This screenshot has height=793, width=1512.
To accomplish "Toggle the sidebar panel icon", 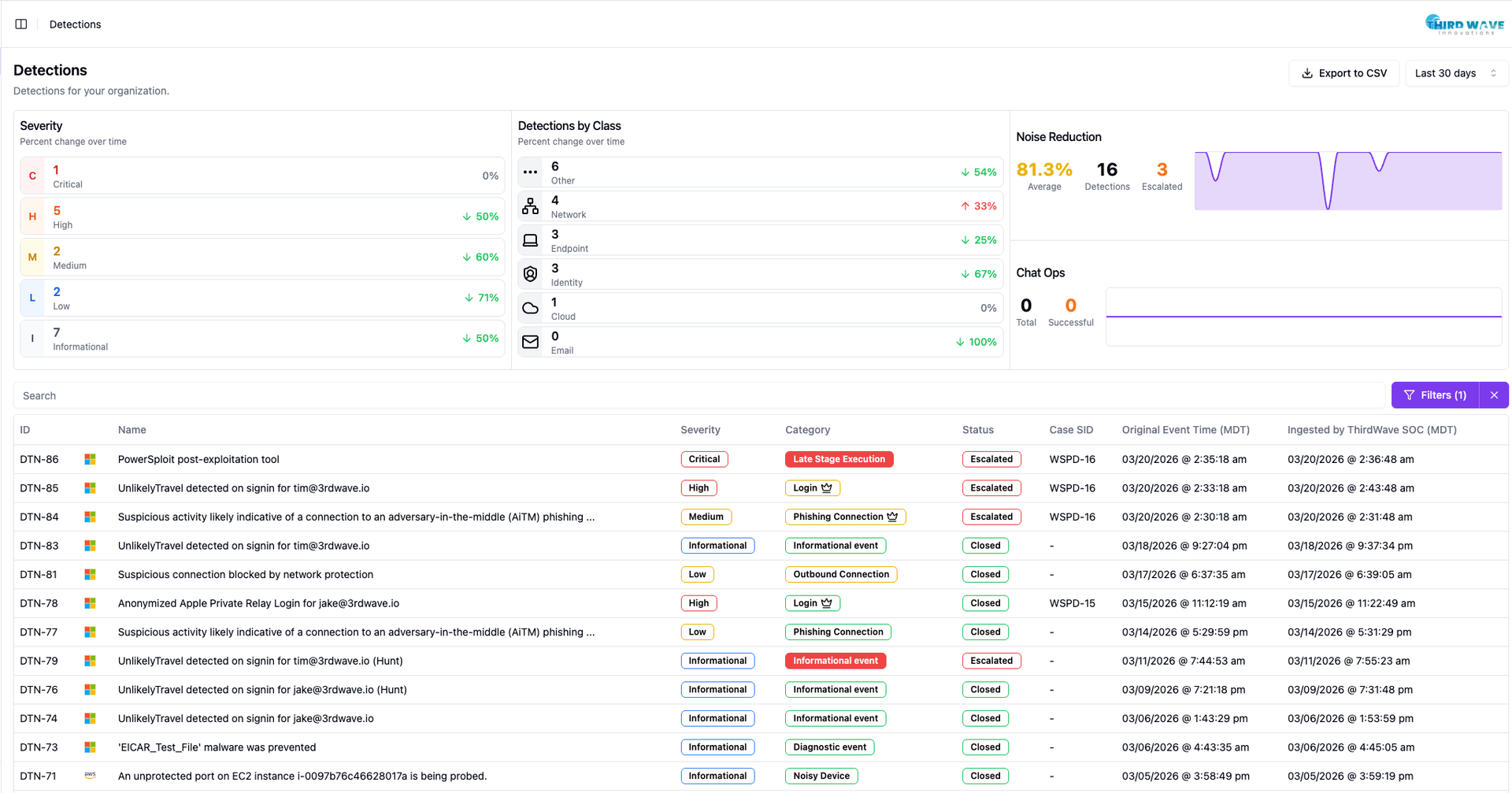I will (x=21, y=24).
